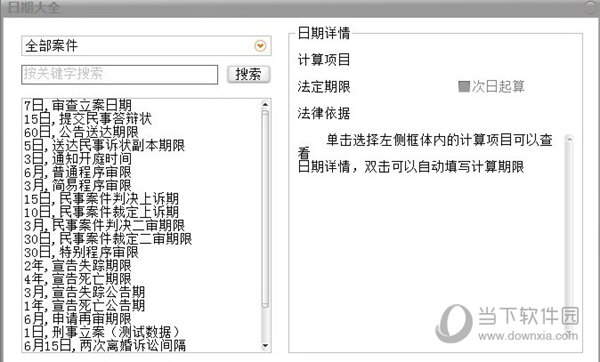This screenshot has width=600, height=362.
Task: Select list item 15日, 民事案件判决上诉期
Action: (101, 199)
